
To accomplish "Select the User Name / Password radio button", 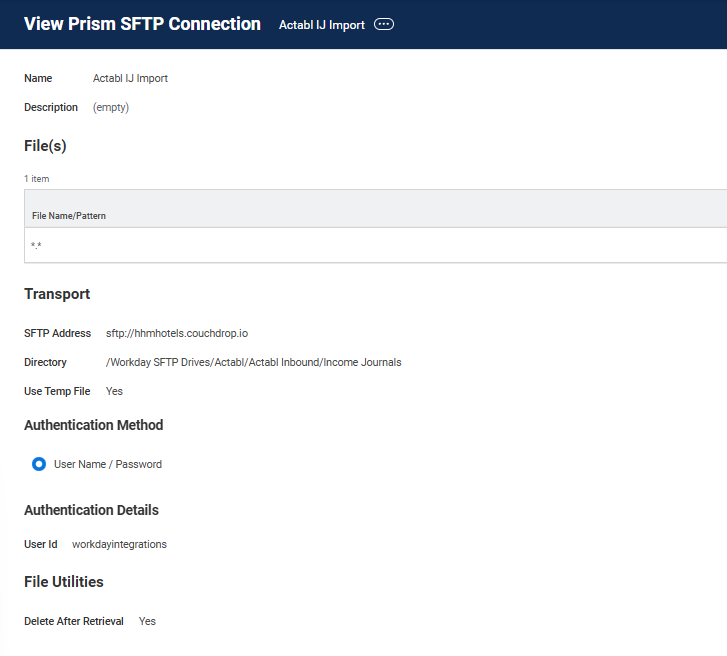I will 39,464.
